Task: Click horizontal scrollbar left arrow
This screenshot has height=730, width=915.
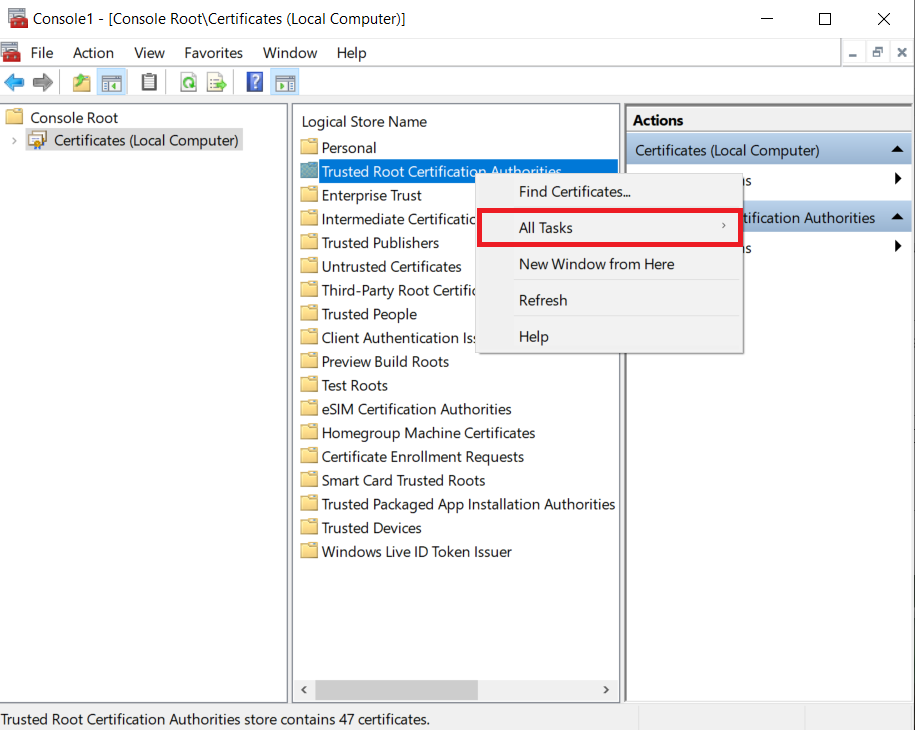Action: (x=304, y=690)
